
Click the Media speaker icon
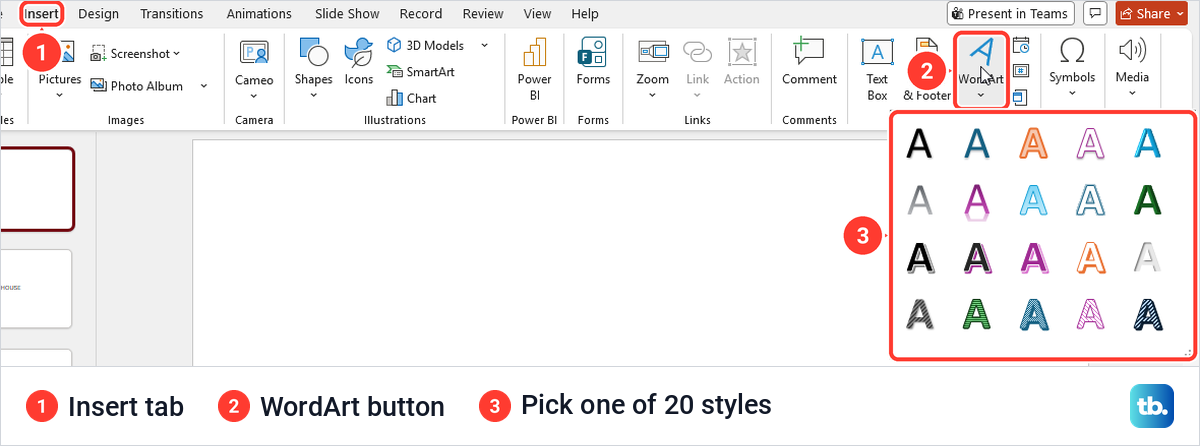[x=1132, y=52]
